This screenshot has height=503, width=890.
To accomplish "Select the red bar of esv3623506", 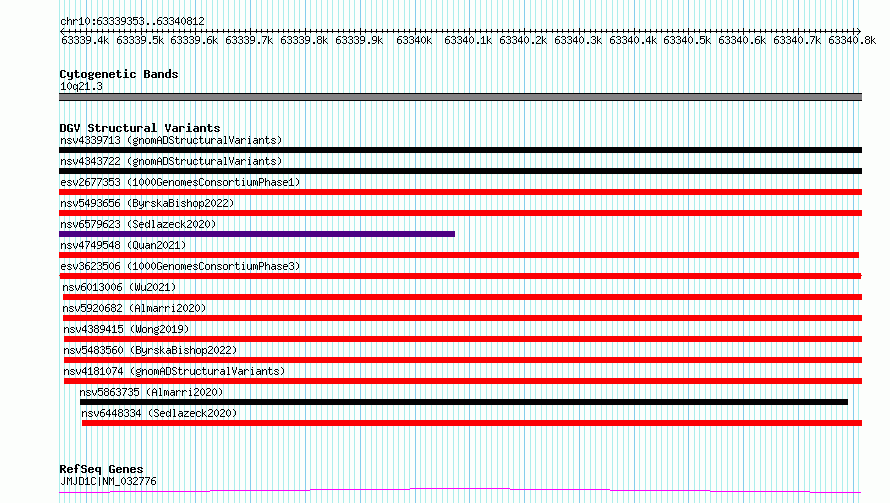I will tap(460, 276).
